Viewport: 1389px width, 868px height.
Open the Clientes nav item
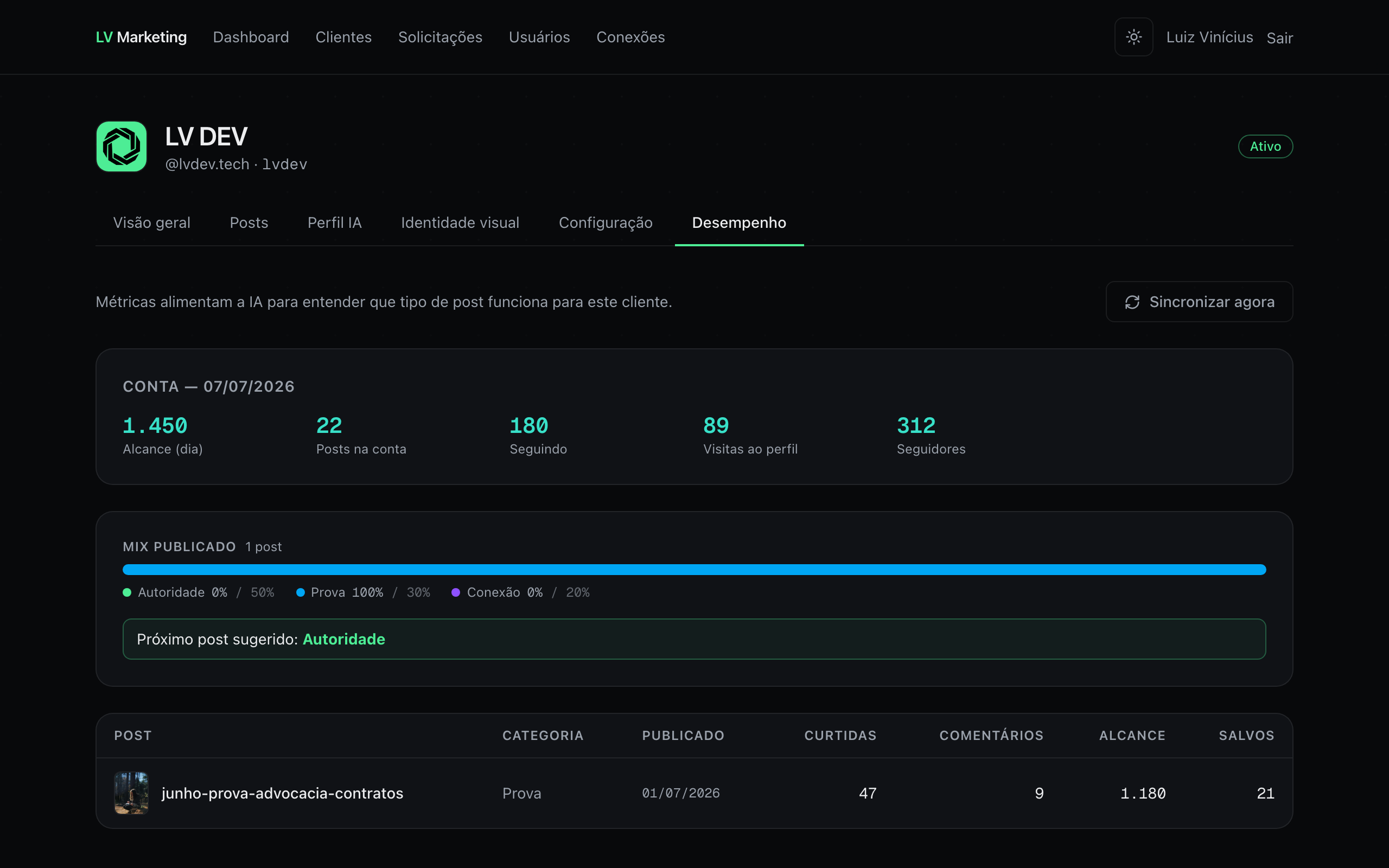[x=344, y=37]
